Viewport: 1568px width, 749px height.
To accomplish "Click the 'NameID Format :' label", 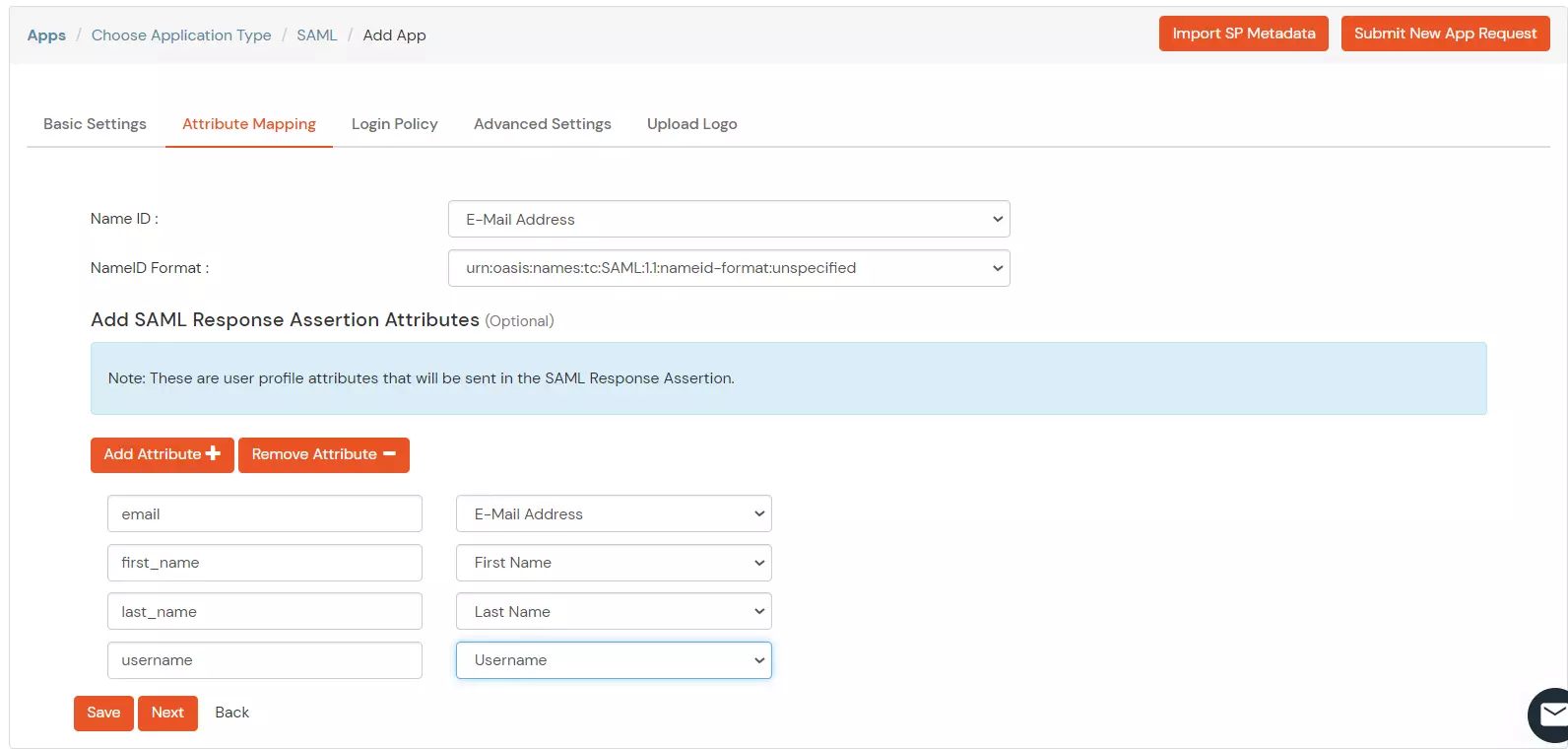I will 150,268.
